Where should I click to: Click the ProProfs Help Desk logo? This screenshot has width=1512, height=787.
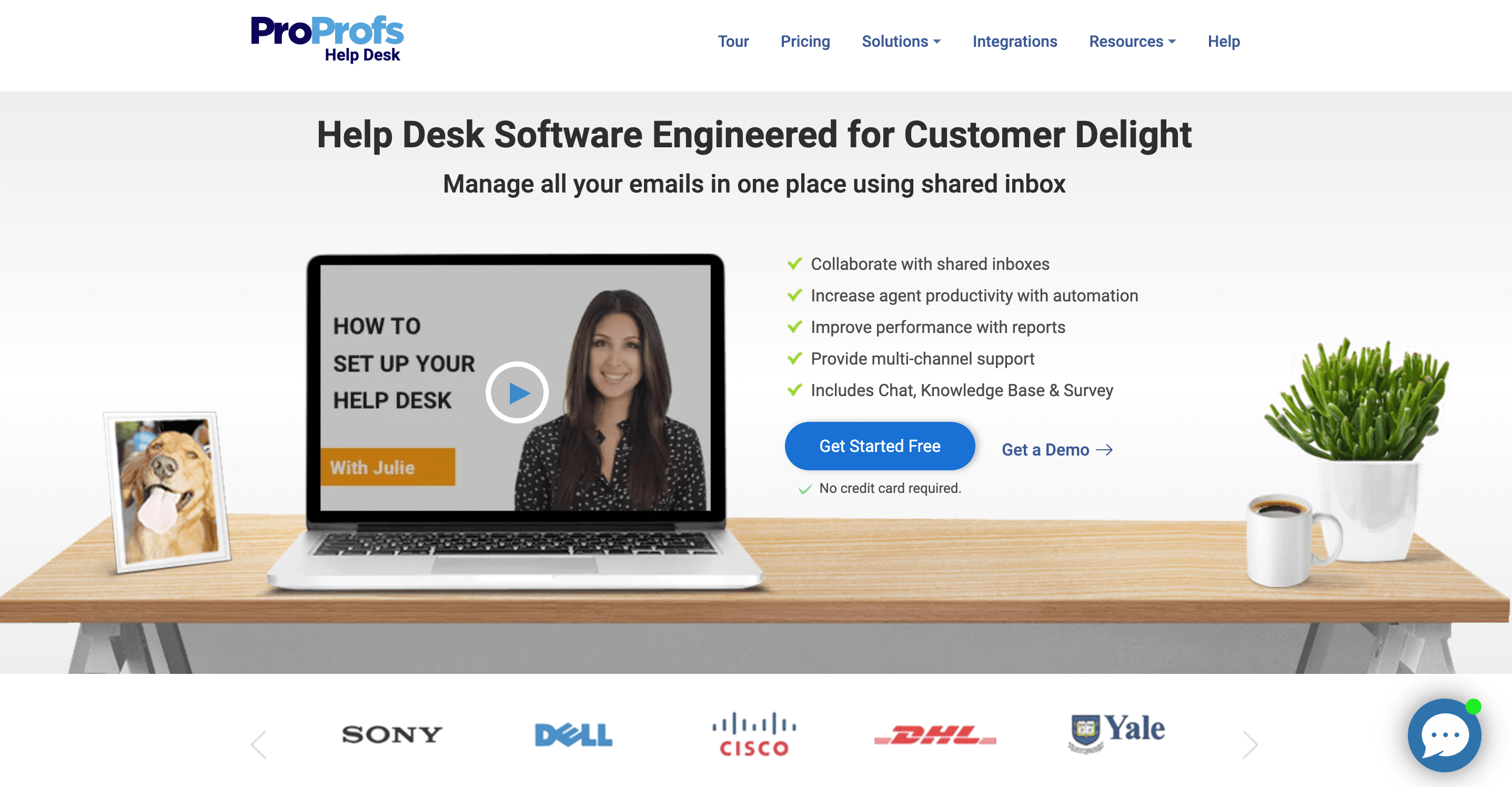pyautogui.click(x=327, y=40)
